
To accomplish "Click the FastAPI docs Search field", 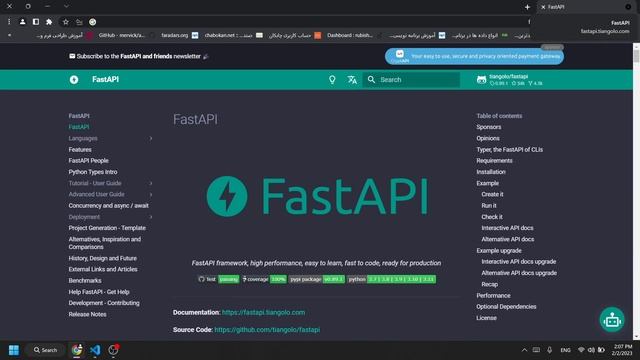I will click(x=411, y=80).
